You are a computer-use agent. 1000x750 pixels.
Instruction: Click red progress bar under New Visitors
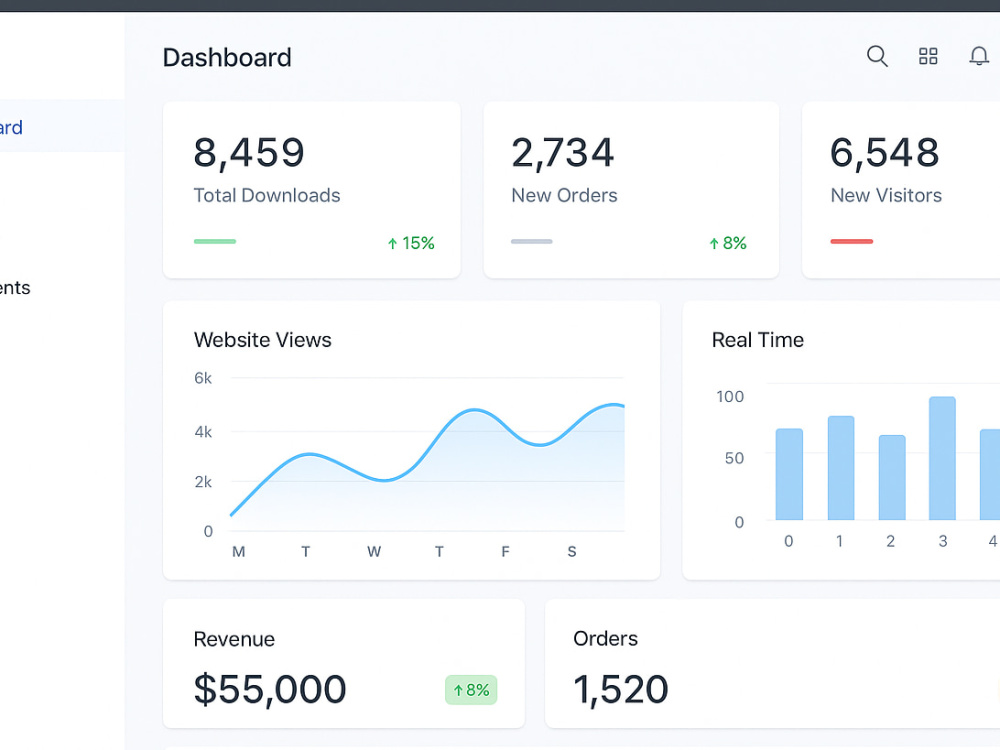coord(851,241)
